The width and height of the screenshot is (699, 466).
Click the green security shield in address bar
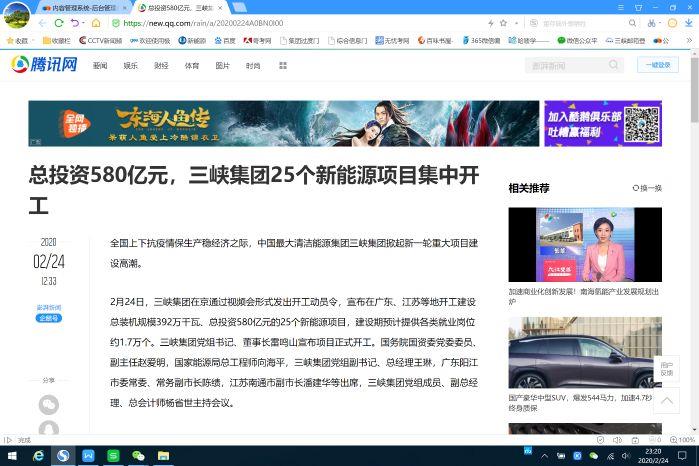[116, 23]
